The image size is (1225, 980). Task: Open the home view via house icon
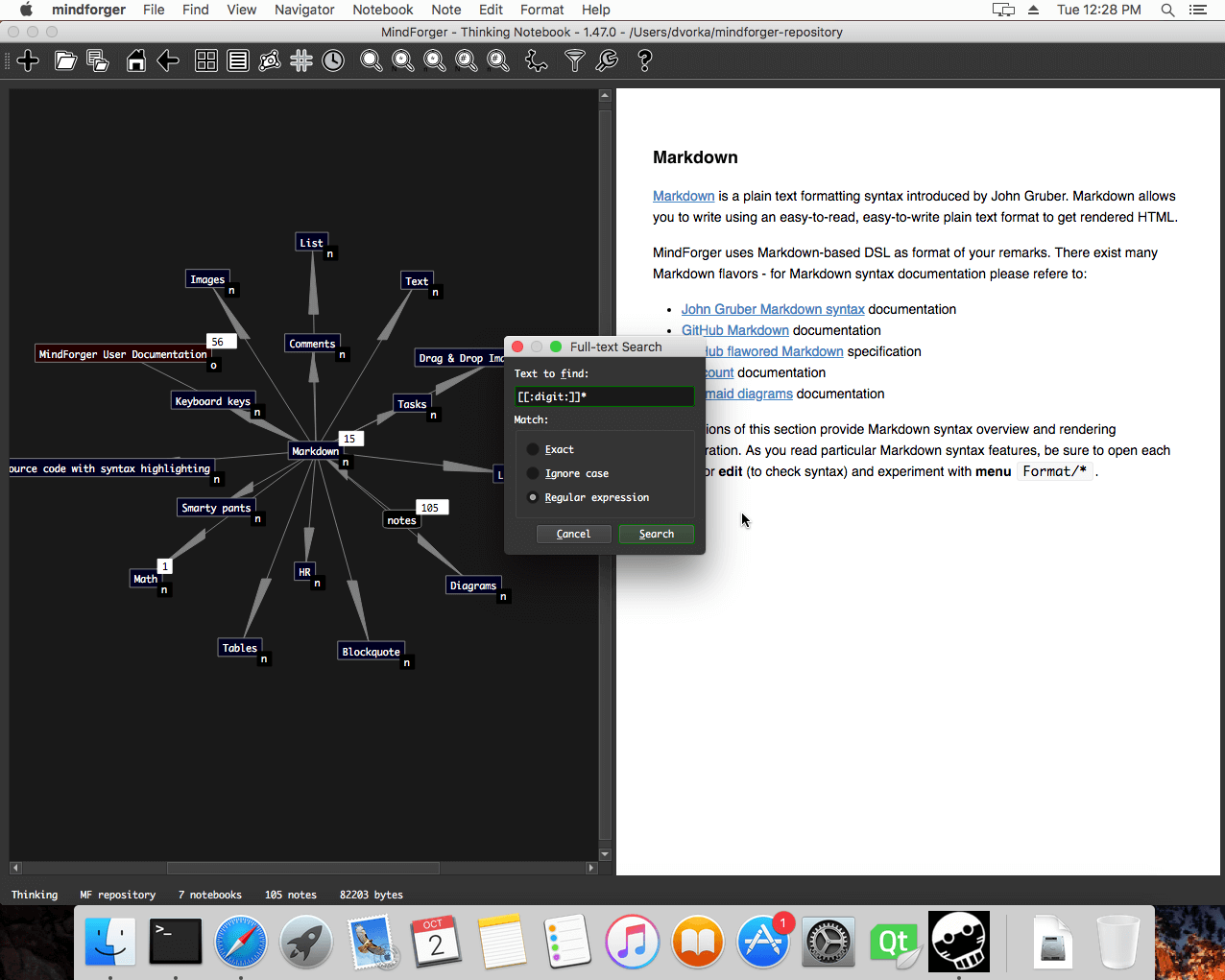[136, 61]
